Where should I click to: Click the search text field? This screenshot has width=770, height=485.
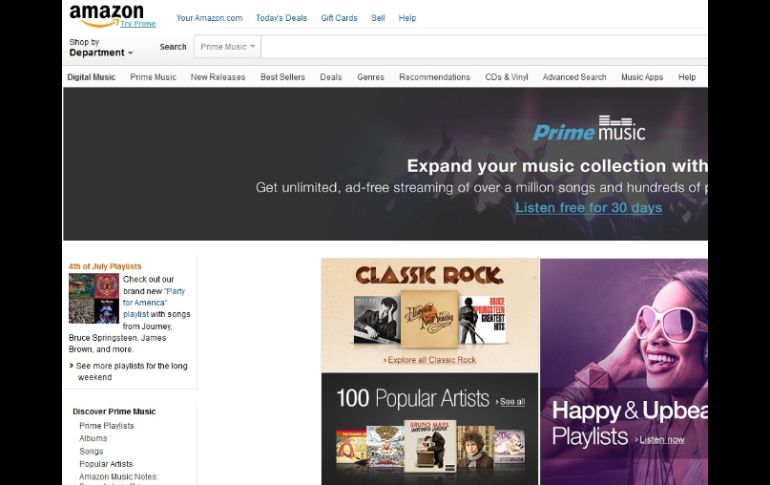[480, 46]
